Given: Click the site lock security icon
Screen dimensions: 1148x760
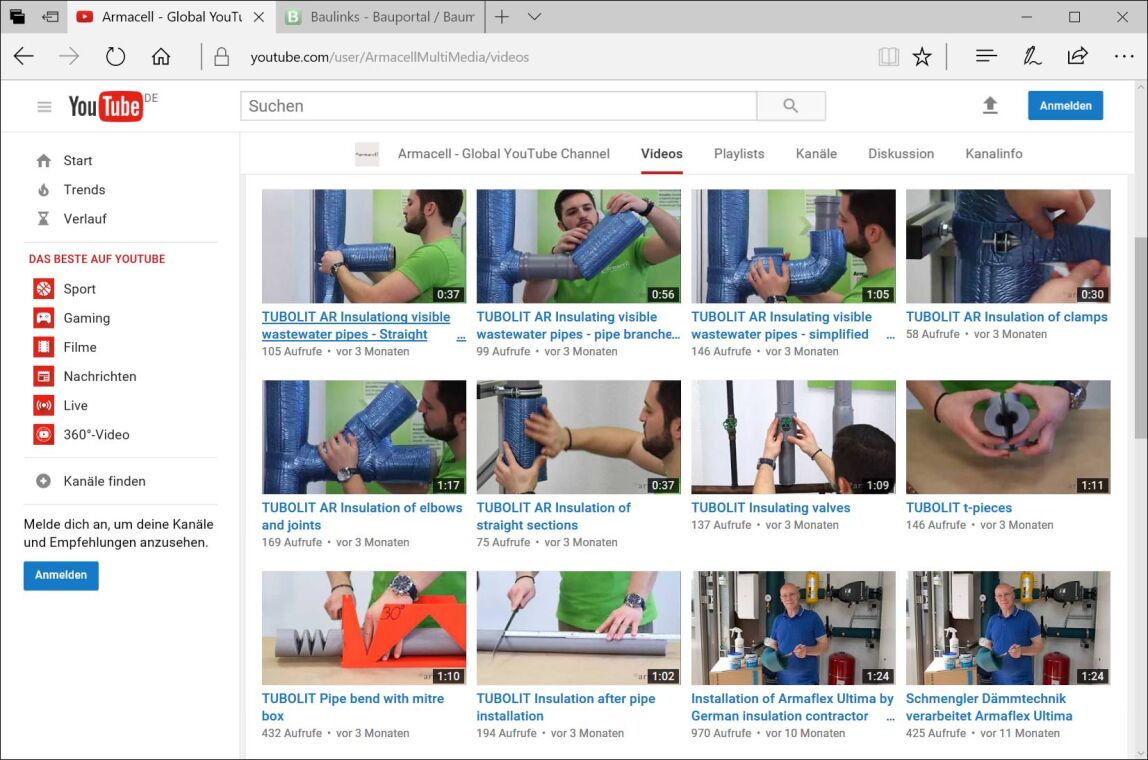Looking at the screenshot, I should coord(221,56).
